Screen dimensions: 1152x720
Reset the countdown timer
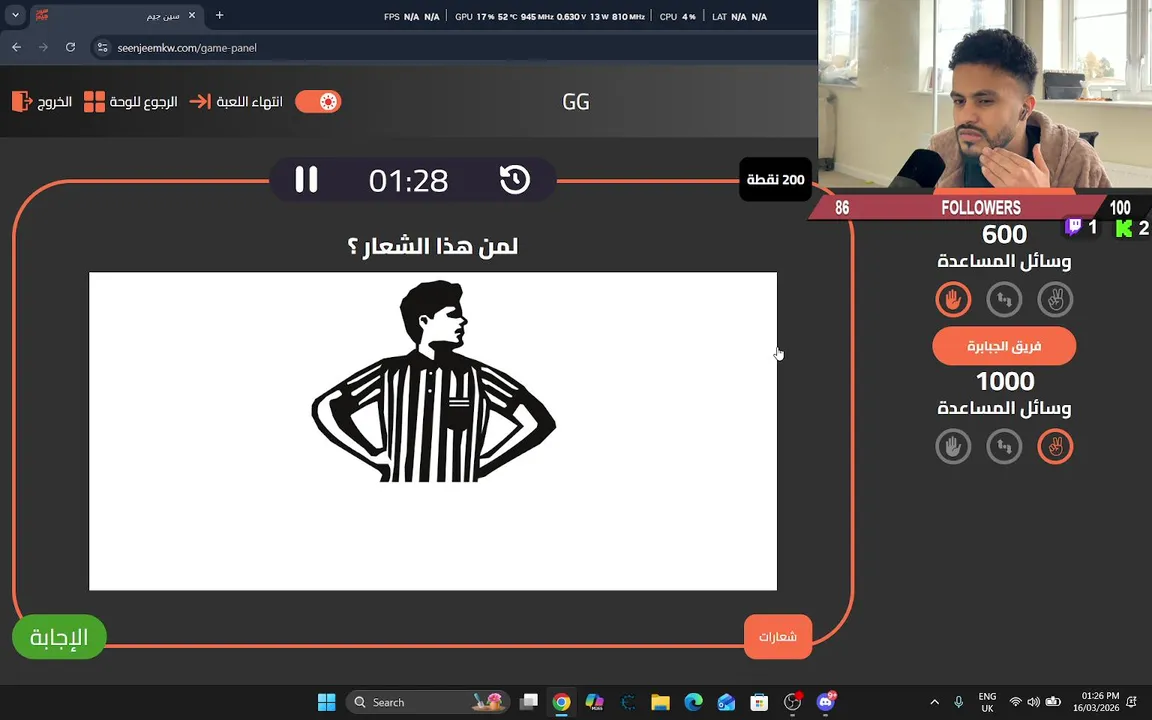point(515,179)
